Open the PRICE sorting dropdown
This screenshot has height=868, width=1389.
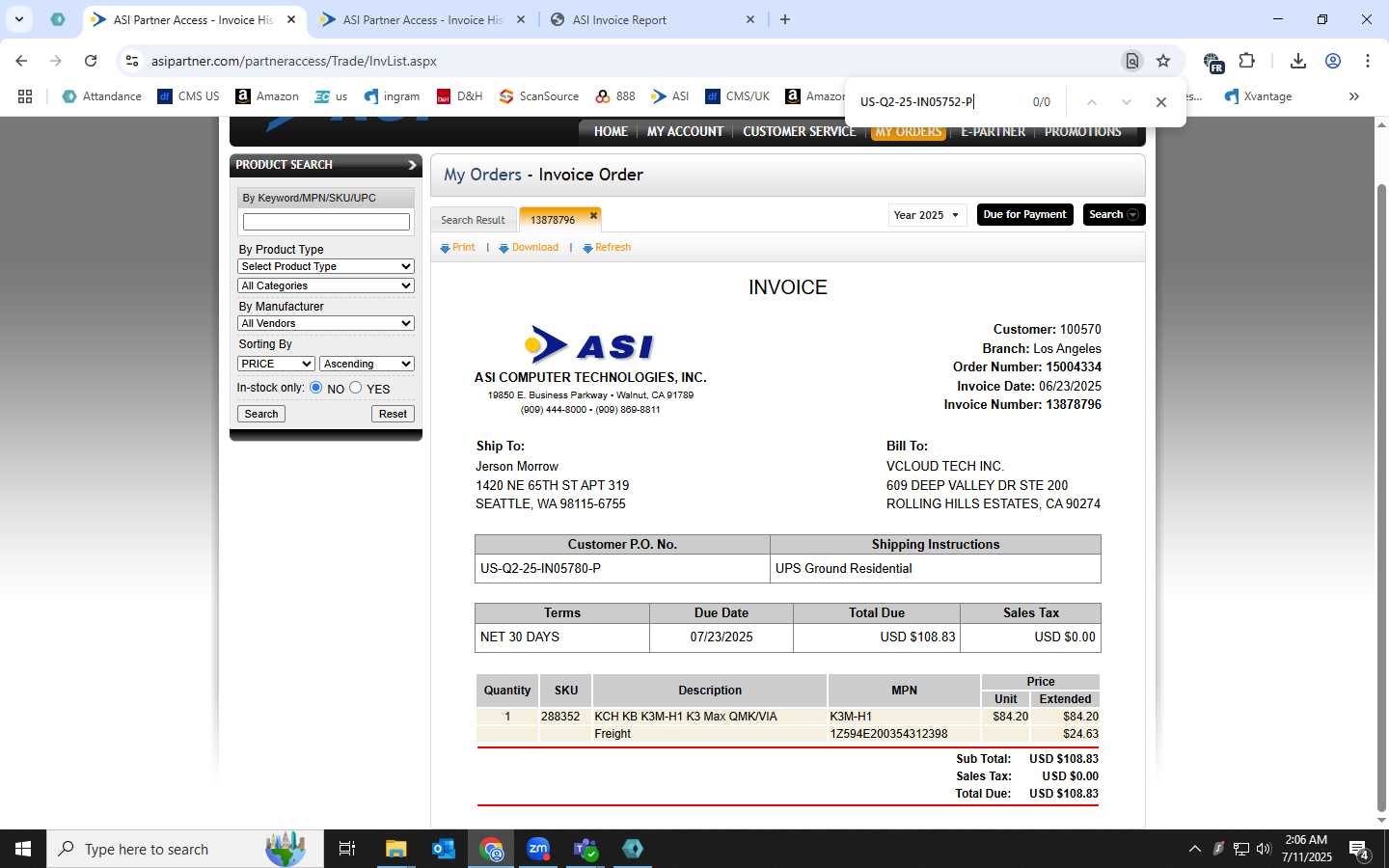point(276,364)
